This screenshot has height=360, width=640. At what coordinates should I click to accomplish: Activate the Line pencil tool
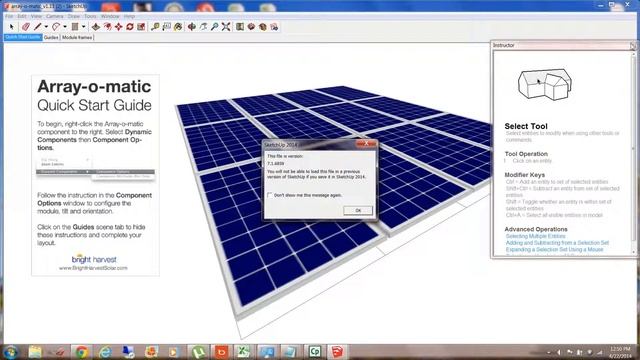pyautogui.click(x=38, y=27)
